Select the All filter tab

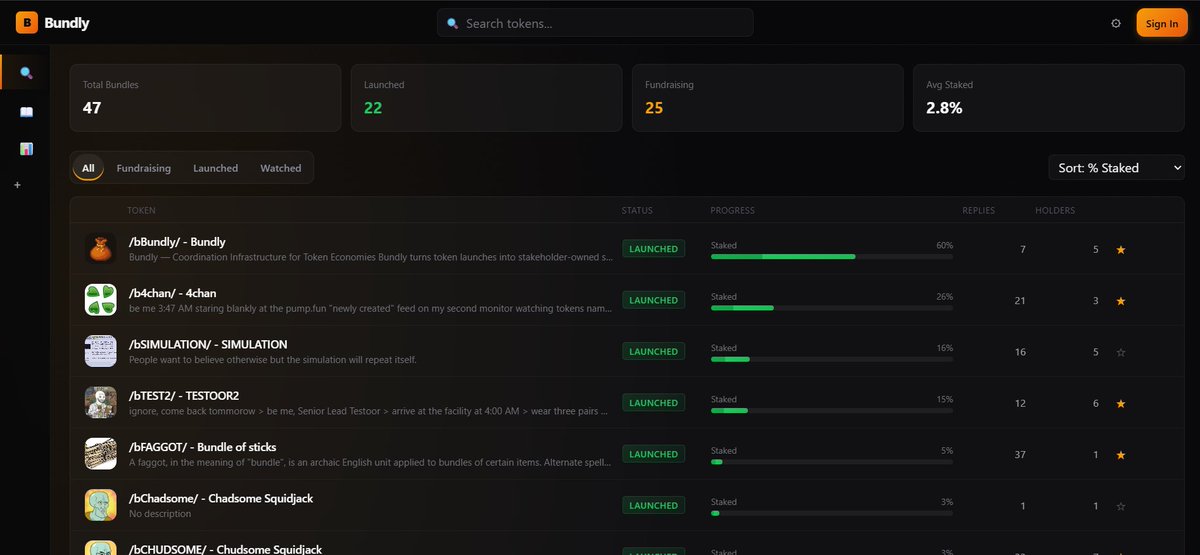tap(88, 168)
